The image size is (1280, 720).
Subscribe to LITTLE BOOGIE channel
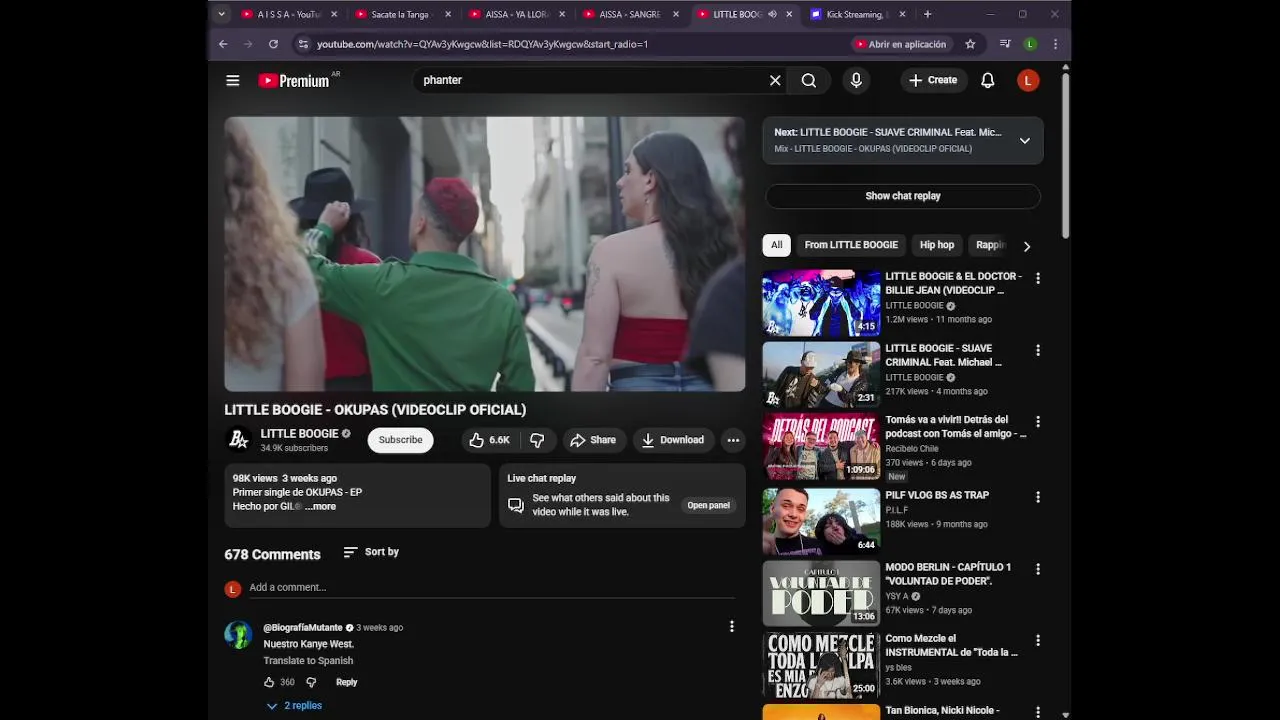(400, 440)
